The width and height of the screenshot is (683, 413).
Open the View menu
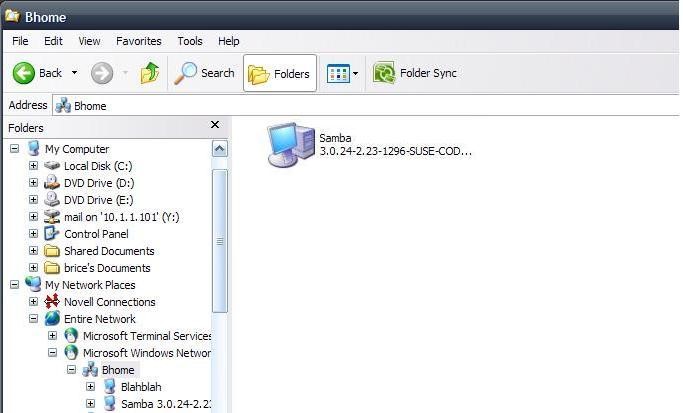click(x=89, y=41)
